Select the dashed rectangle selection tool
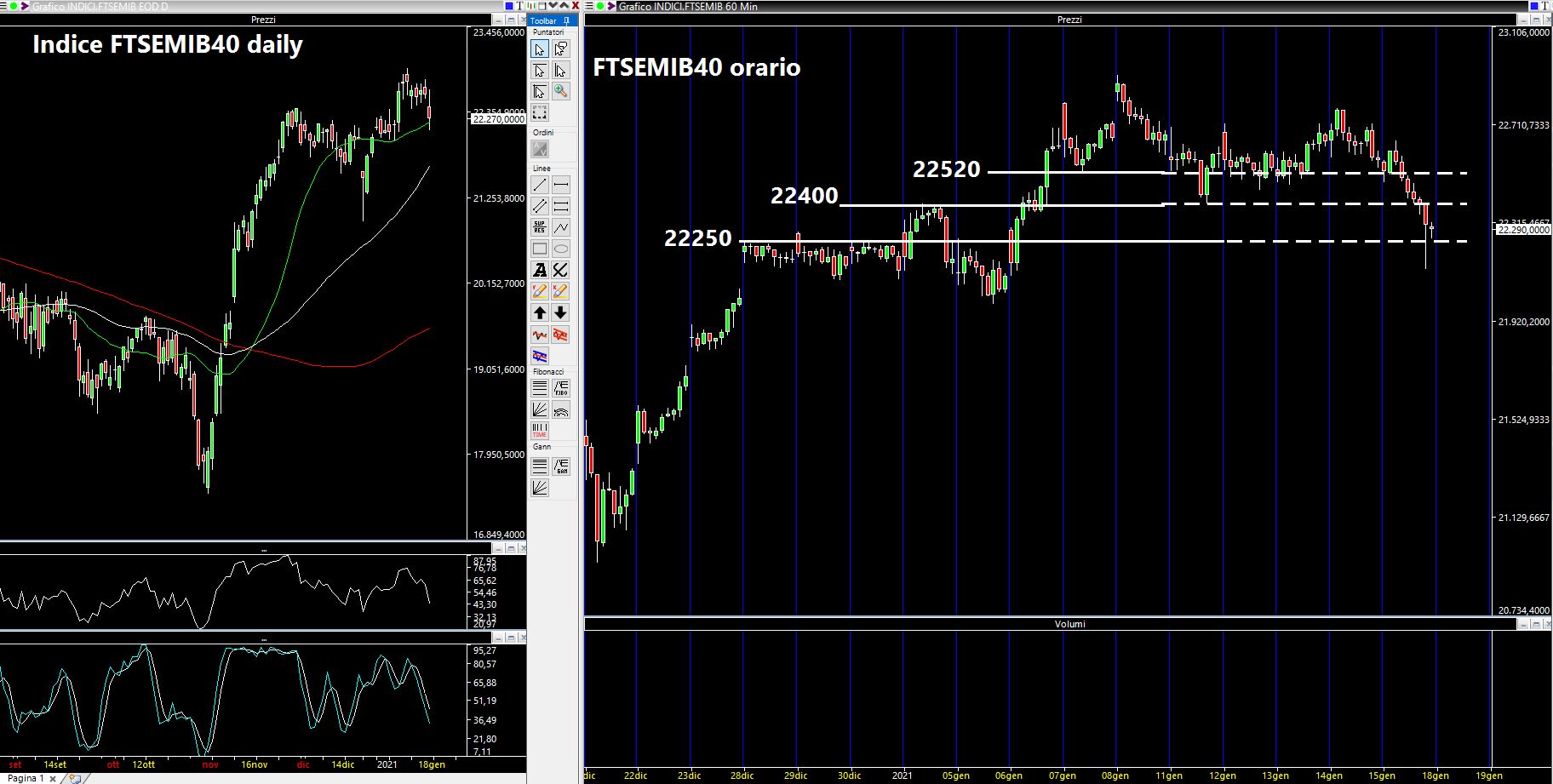Image resolution: width=1553 pixels, height=784 pixels. [540, 112]
